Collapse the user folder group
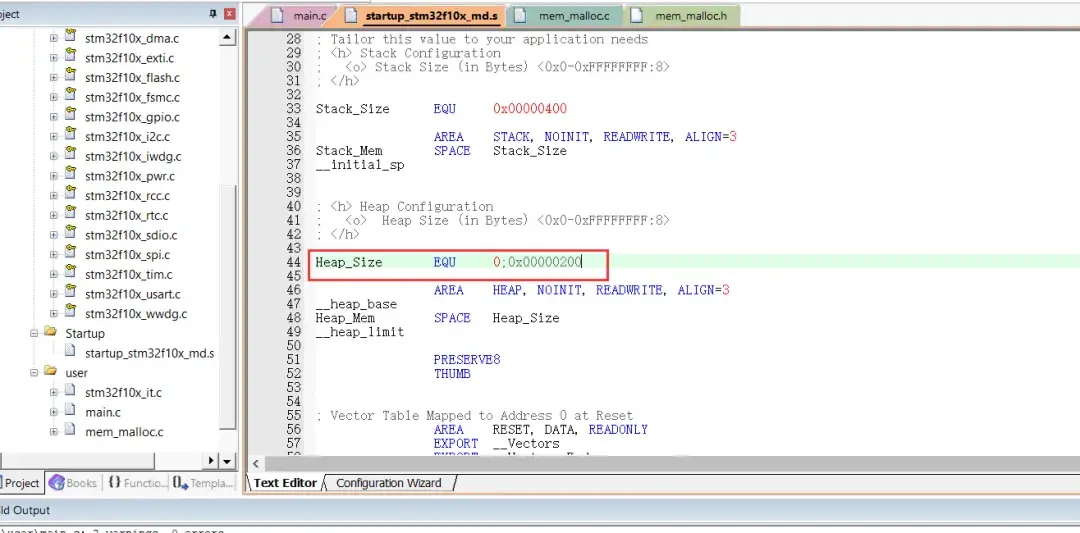 click(34, 373)
